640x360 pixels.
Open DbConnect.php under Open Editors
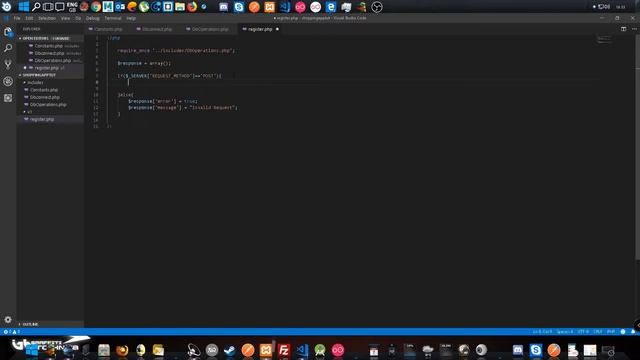(x=50, y=53)
